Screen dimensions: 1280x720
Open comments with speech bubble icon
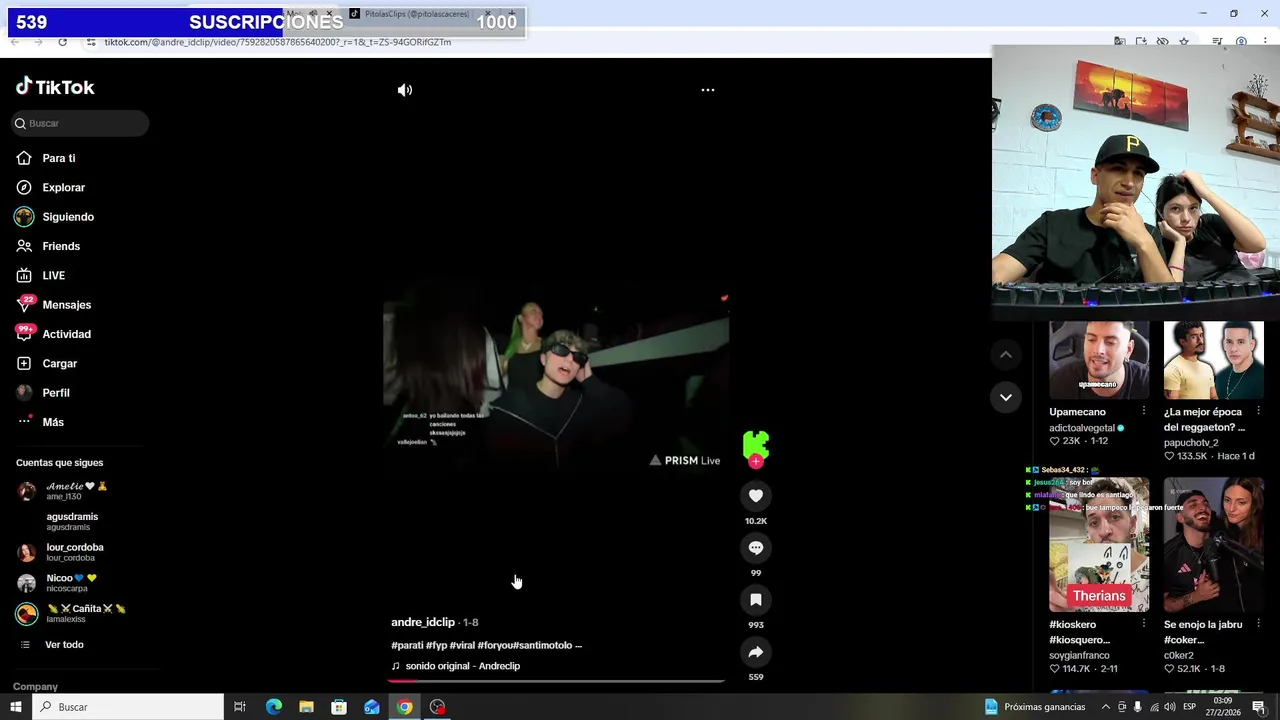point(756,548)
